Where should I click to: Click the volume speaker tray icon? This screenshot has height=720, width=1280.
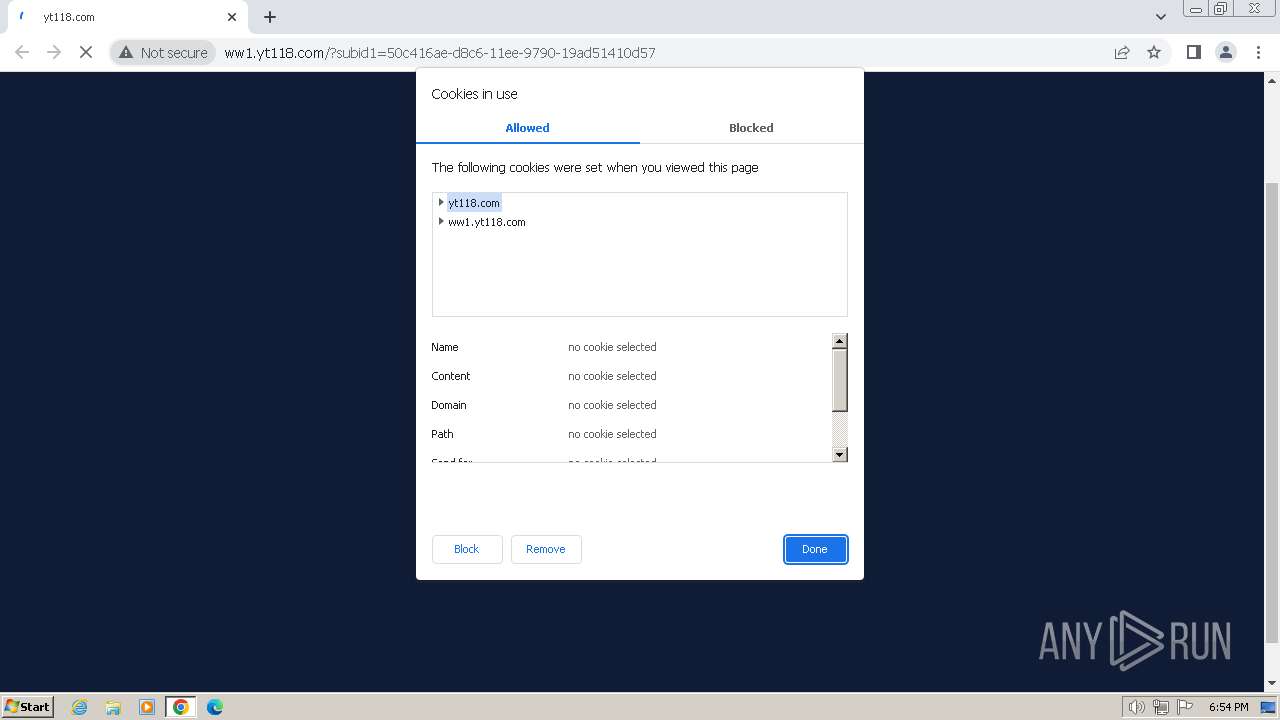click(1136, 707)
